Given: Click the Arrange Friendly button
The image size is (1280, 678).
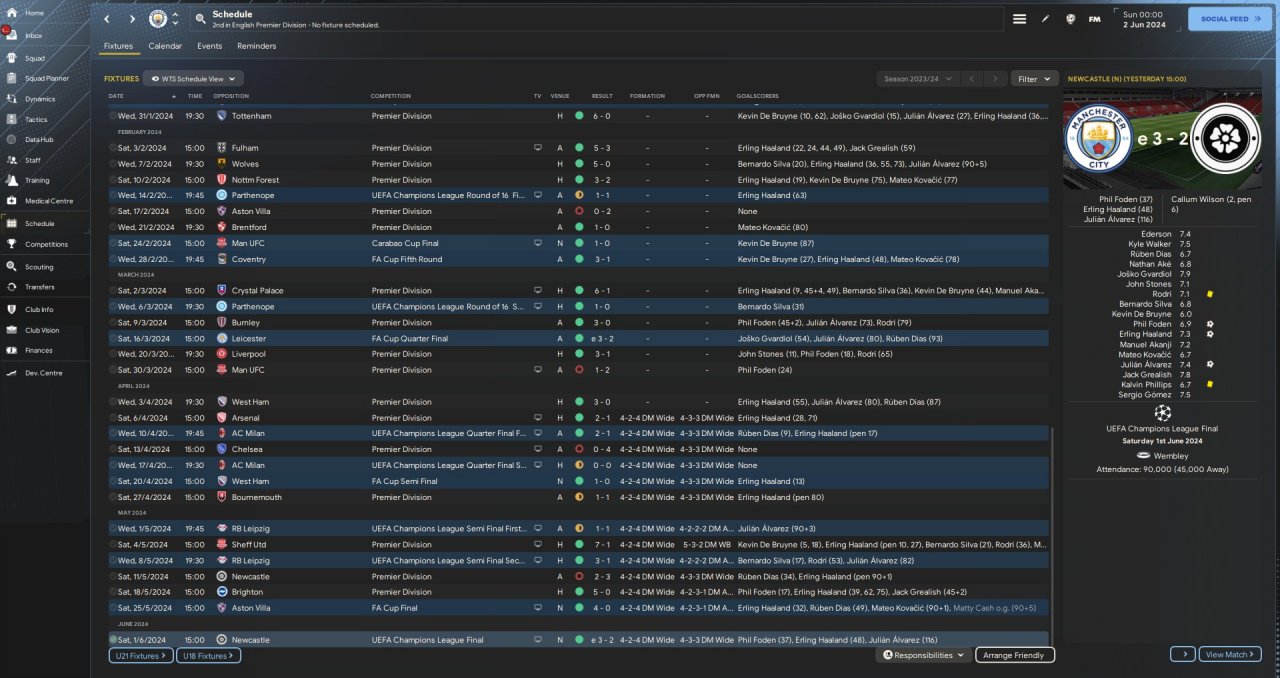Looking at the screenshot, I should [1014, 655].
